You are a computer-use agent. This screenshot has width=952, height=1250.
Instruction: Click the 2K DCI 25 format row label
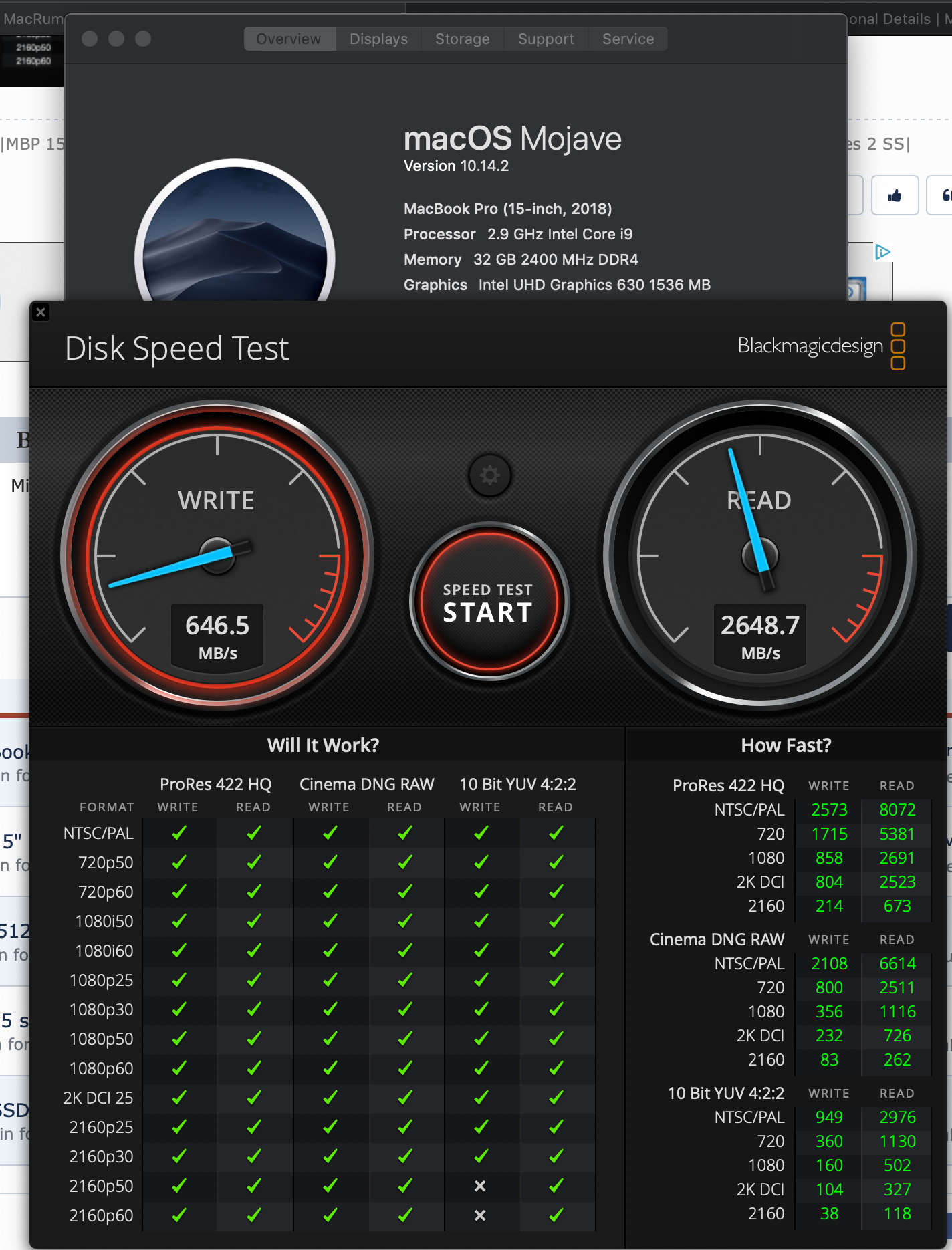pos(98,1098)
